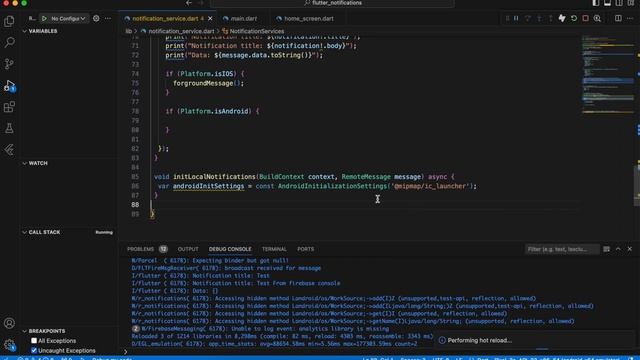Open the Explorer view in activity bar
640x360 pixels.
[9, 21]
